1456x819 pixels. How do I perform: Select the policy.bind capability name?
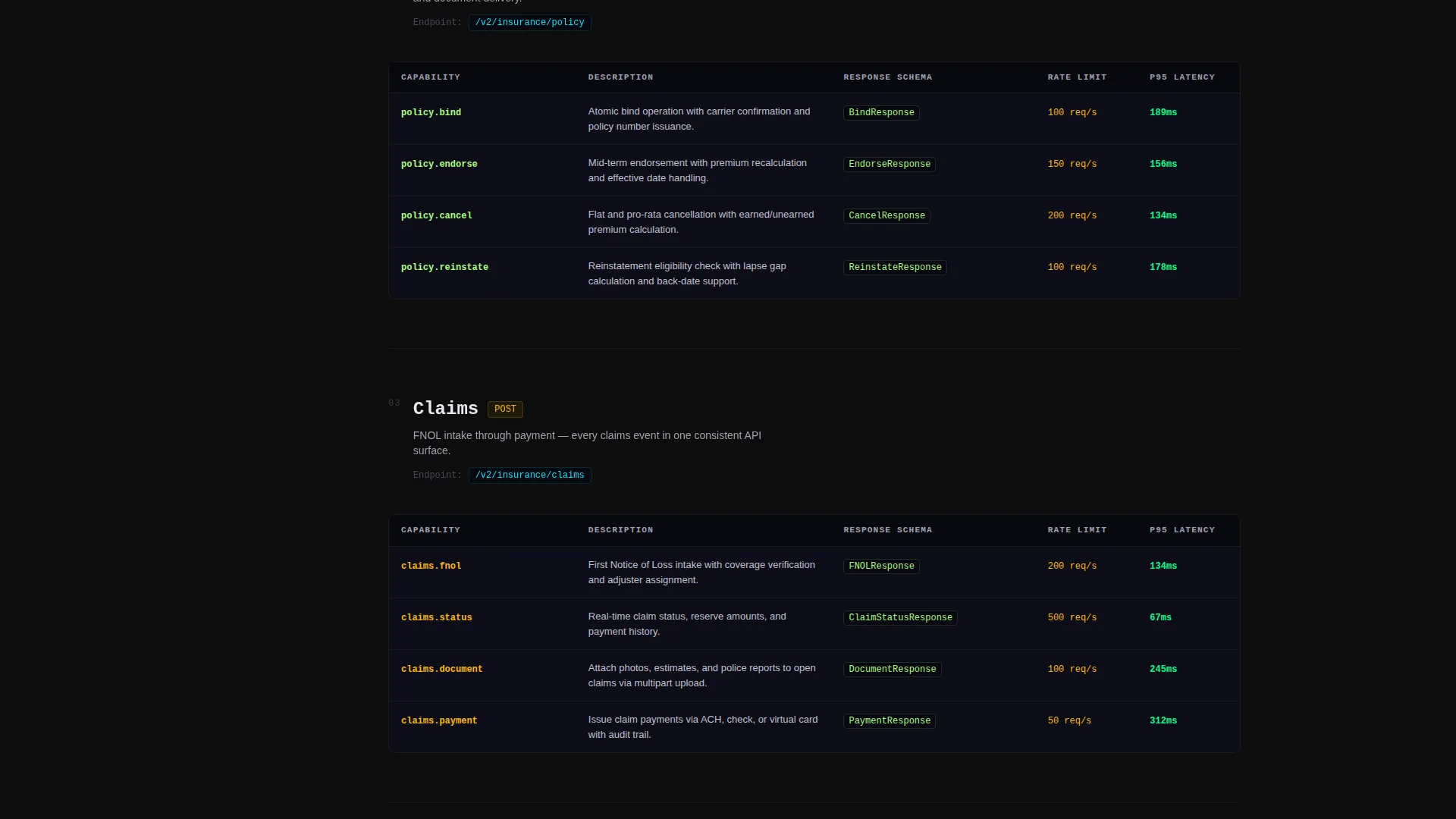(x=431, y=113)
